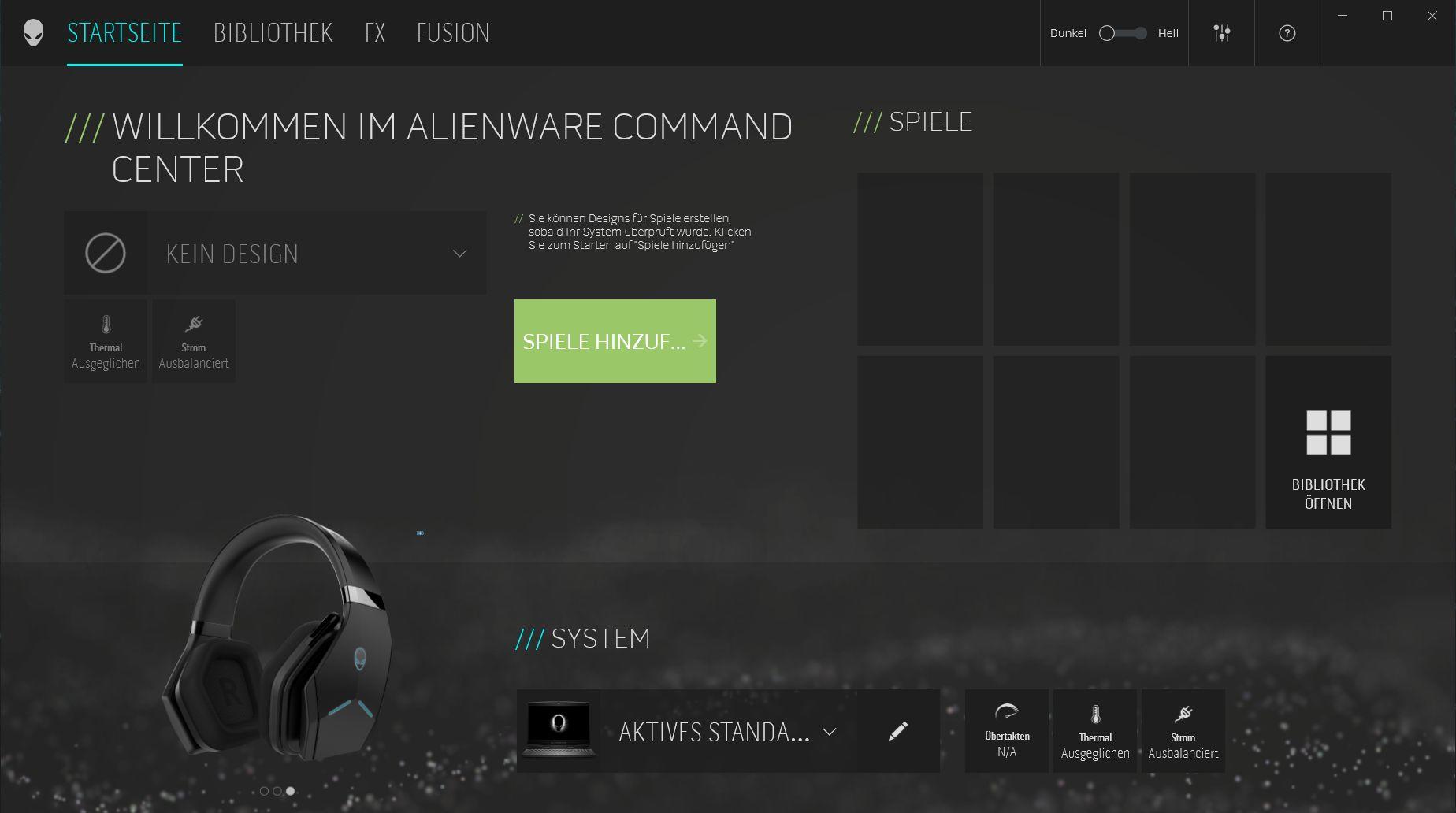1456x813 pixels.
Task: Select the first carousel dot indicator
Action: [x=264, y=791]
